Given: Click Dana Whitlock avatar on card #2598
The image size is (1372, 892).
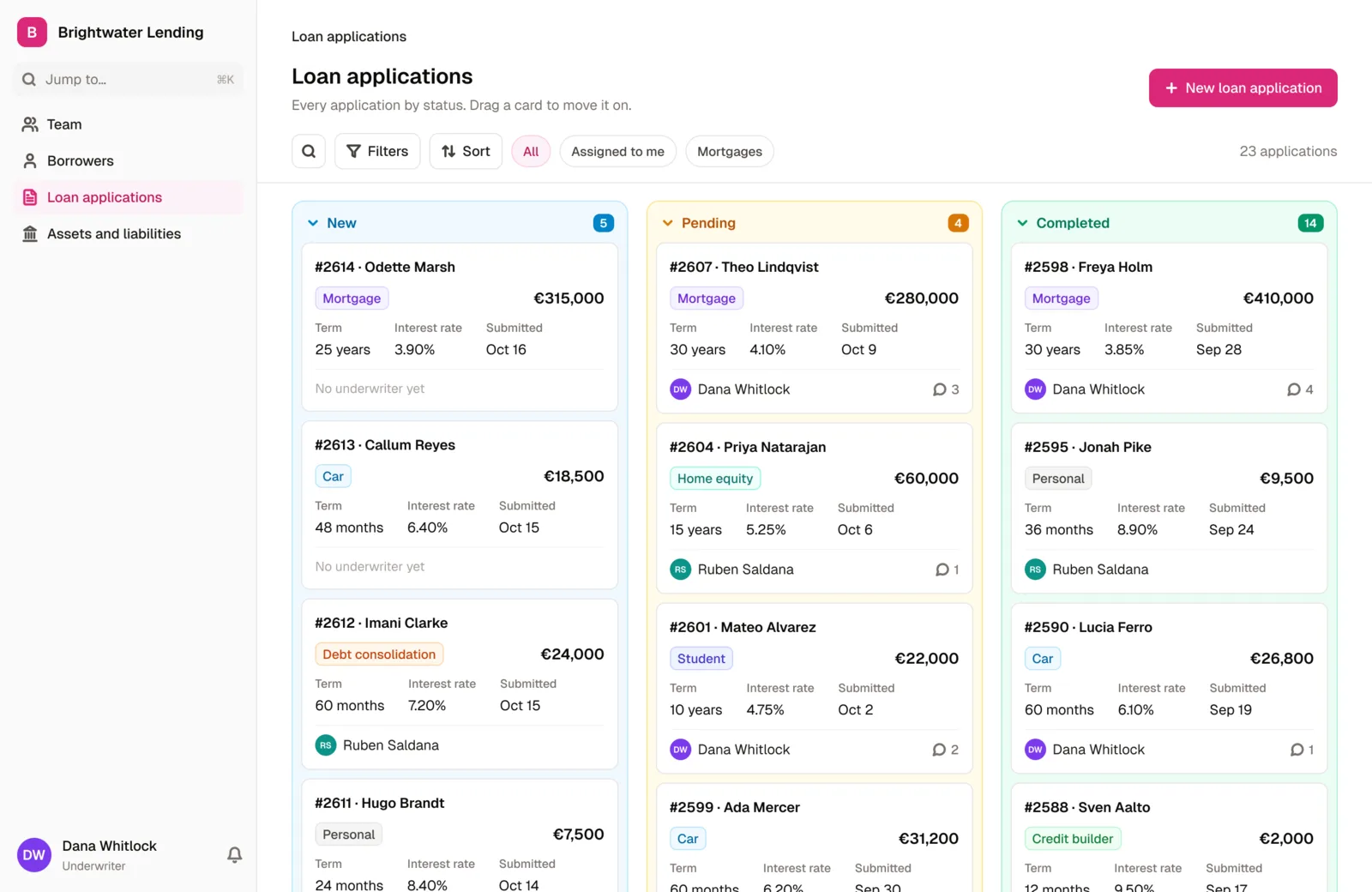Looking at the screenshot, I should (x=1035, y=389).
